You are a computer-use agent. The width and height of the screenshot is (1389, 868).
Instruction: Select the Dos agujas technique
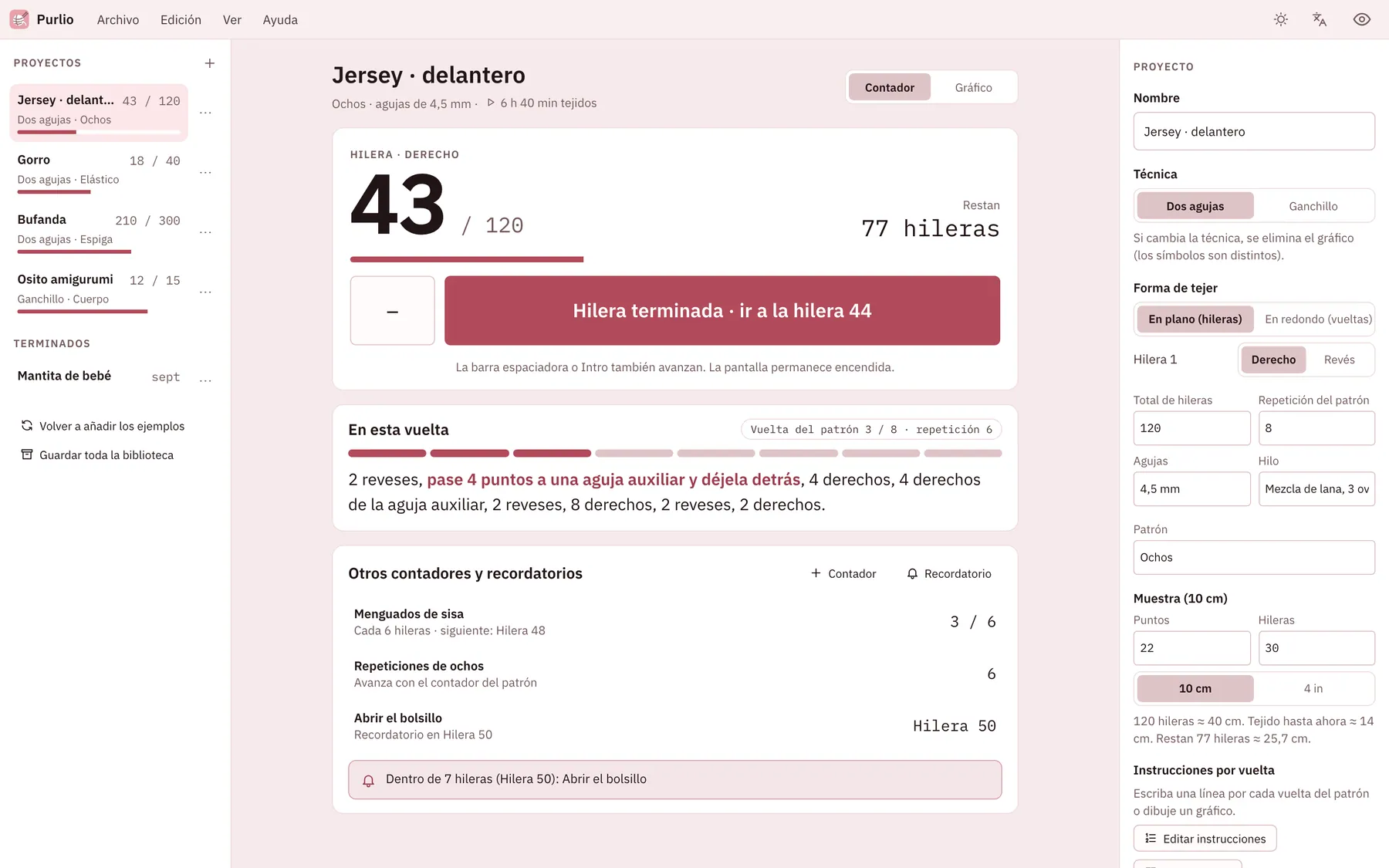point(1195,206)
